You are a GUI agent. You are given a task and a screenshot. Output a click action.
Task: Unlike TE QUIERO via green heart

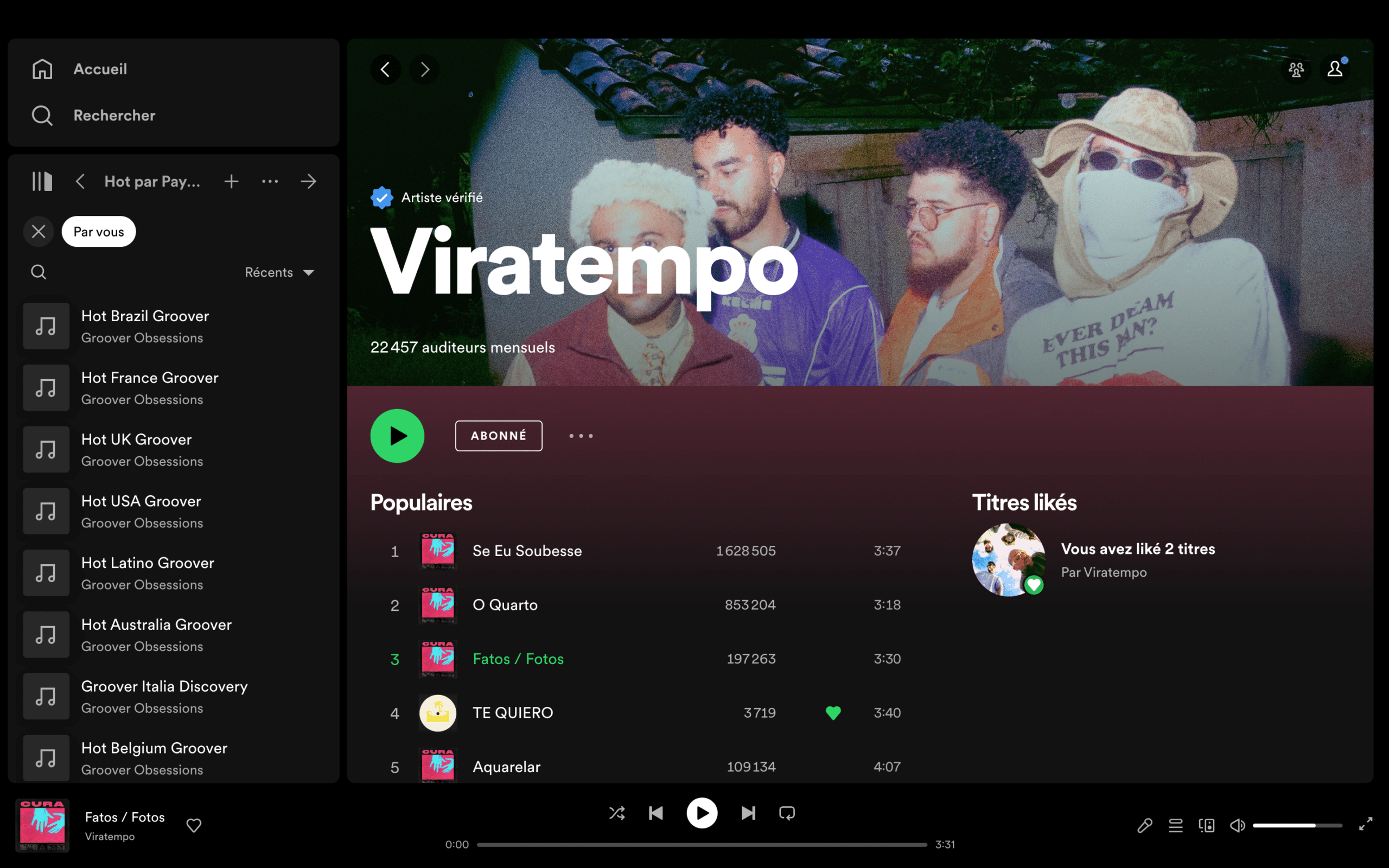[x=833, y=713]
